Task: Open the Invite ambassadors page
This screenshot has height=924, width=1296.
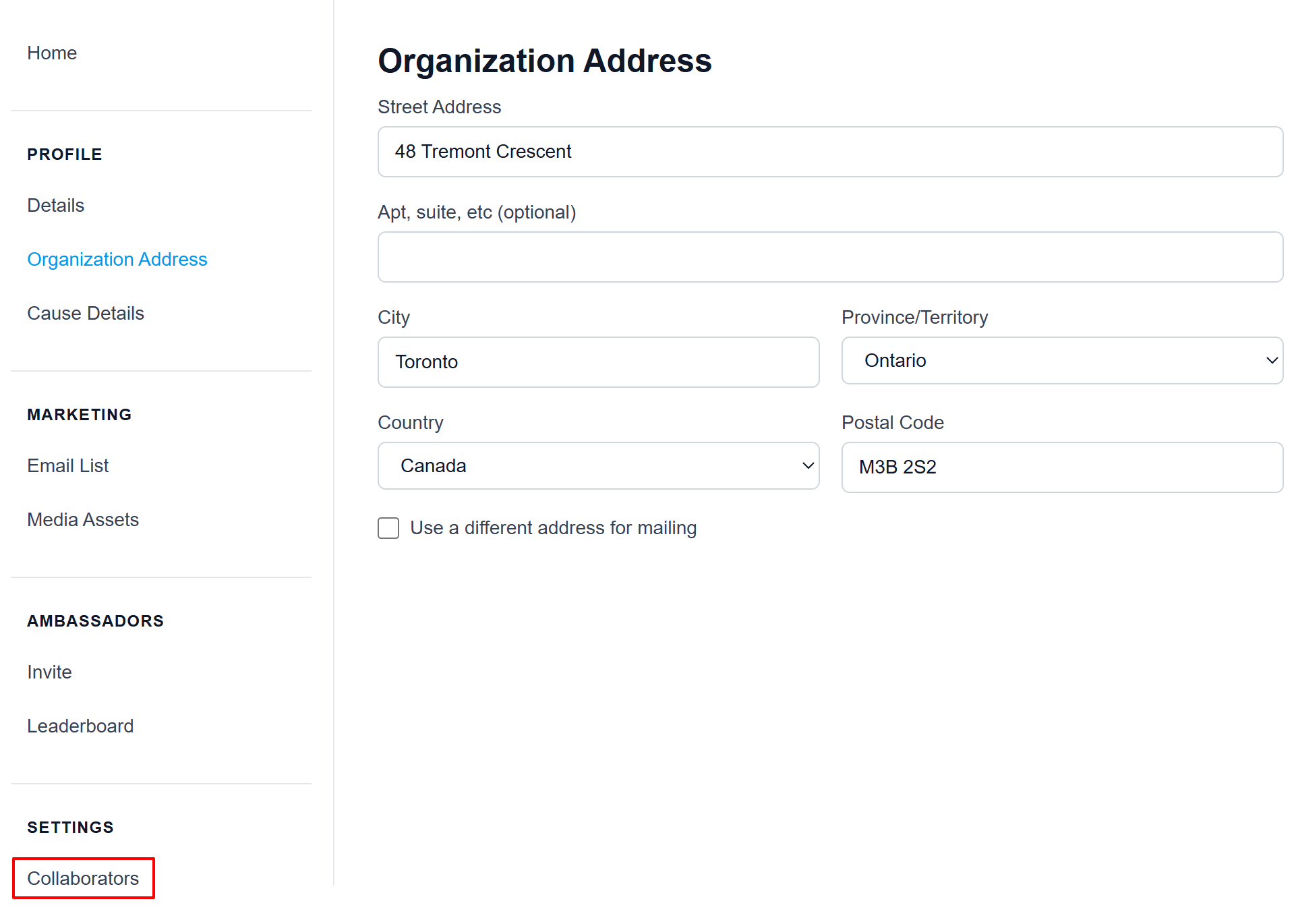Action: tap(49, 672)
